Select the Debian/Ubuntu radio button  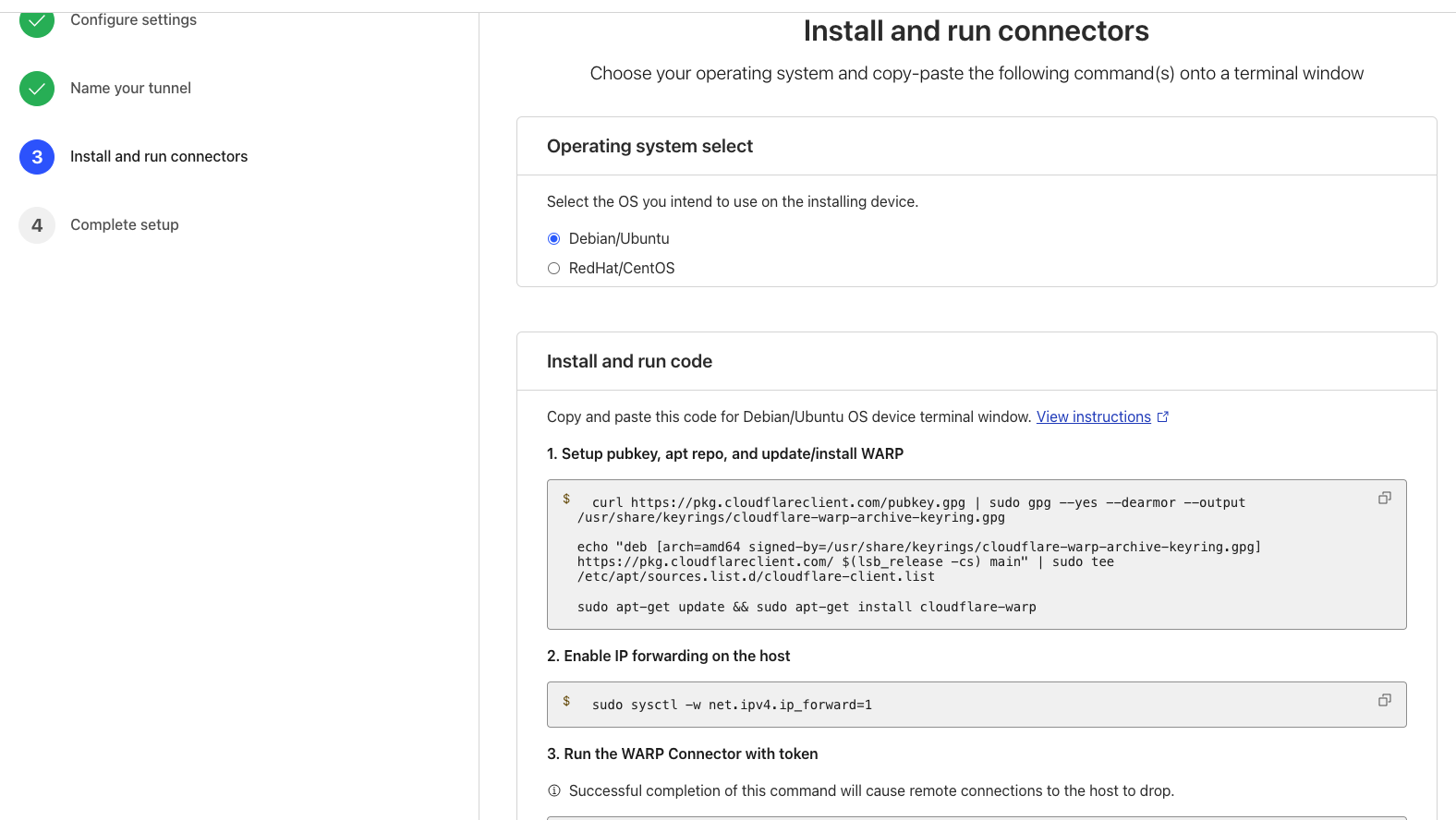[x=554, y=239]
